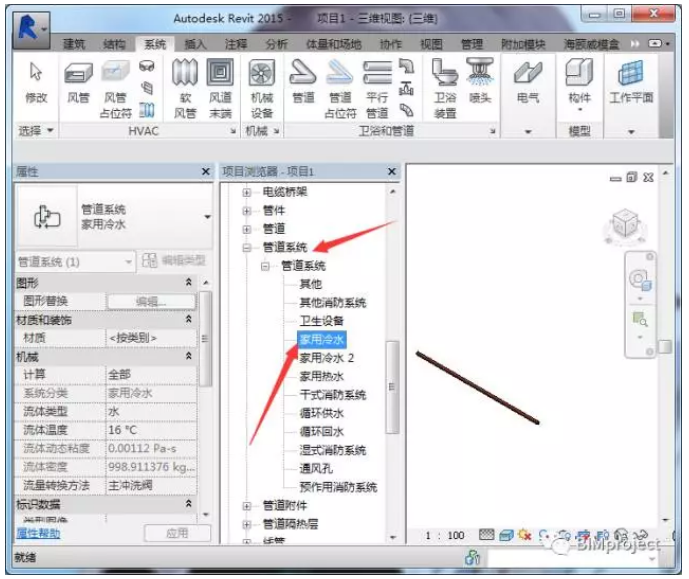Open the 属性帮助 help link

pyautogui.click(x=38, y=533)
